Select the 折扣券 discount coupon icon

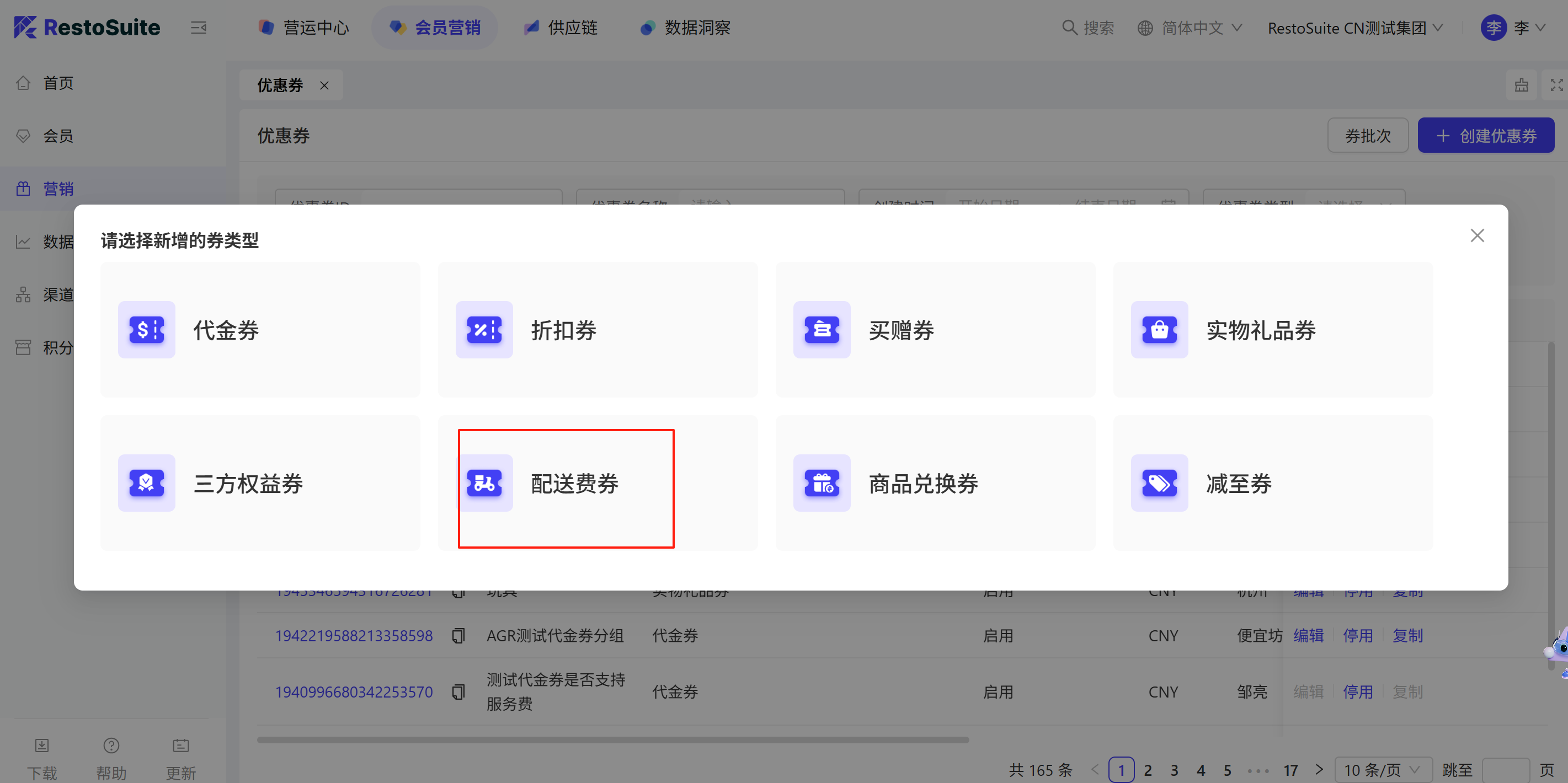(484, 330)
